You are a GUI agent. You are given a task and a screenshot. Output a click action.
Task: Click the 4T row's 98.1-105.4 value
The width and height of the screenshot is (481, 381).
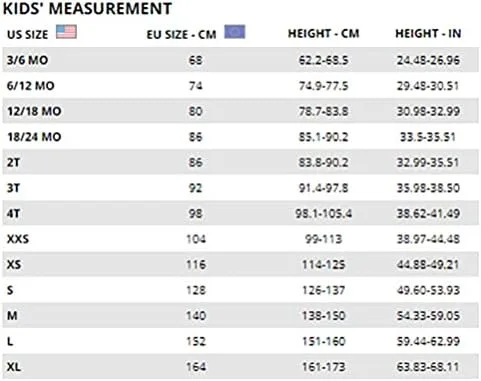point(324,214)
